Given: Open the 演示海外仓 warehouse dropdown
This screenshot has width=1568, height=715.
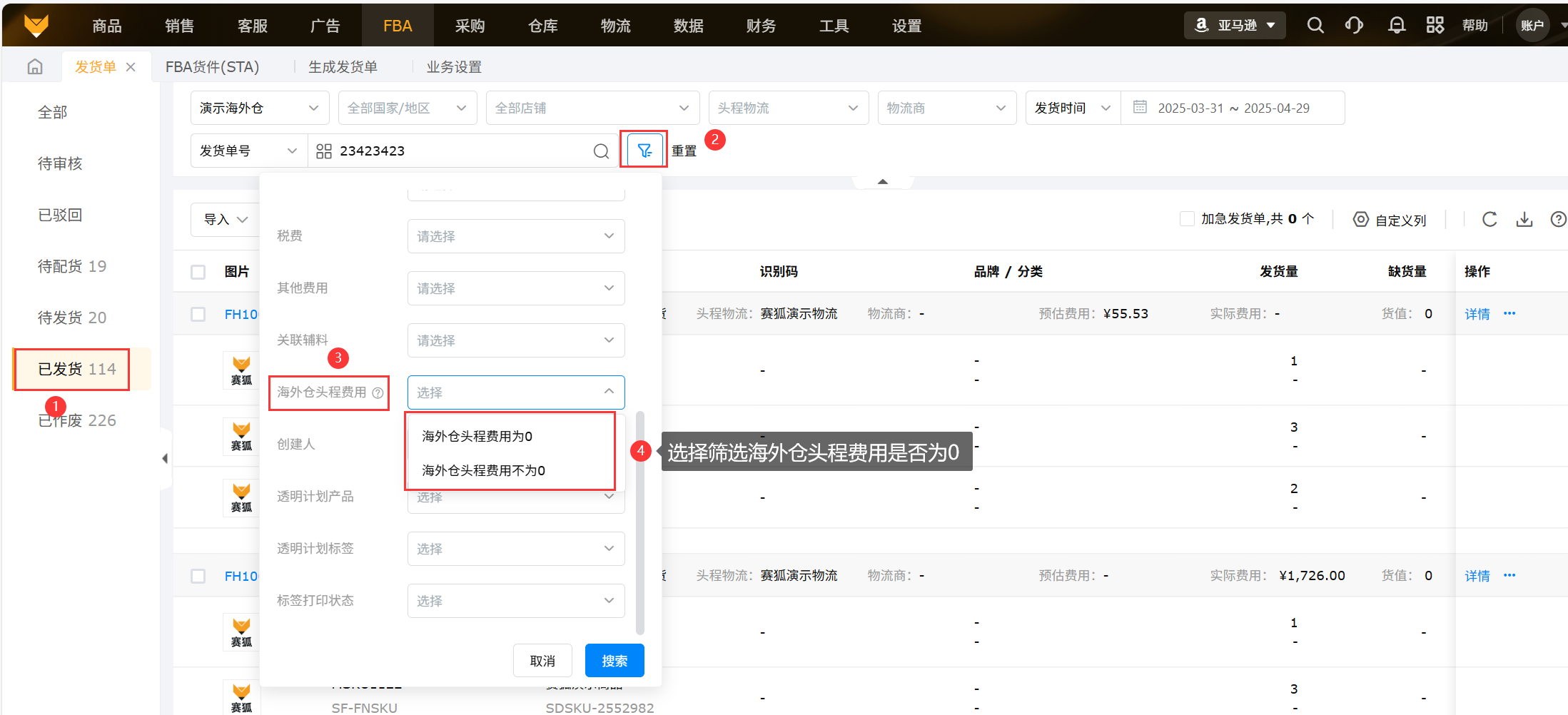Looking at the screenshot, I should pos(259,108).
